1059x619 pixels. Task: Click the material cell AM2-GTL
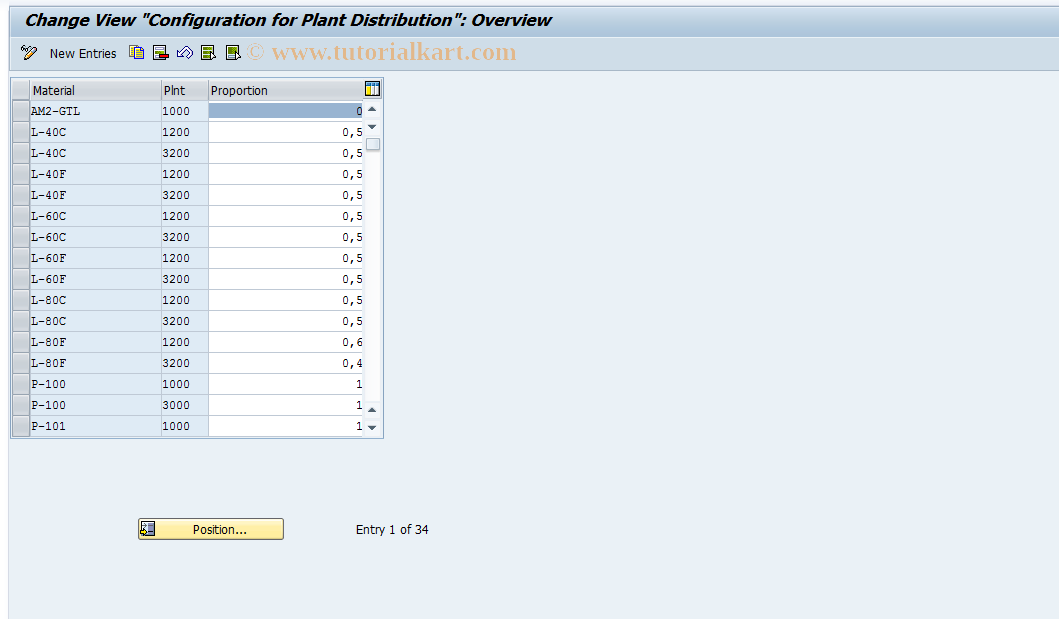pos(95,111)
